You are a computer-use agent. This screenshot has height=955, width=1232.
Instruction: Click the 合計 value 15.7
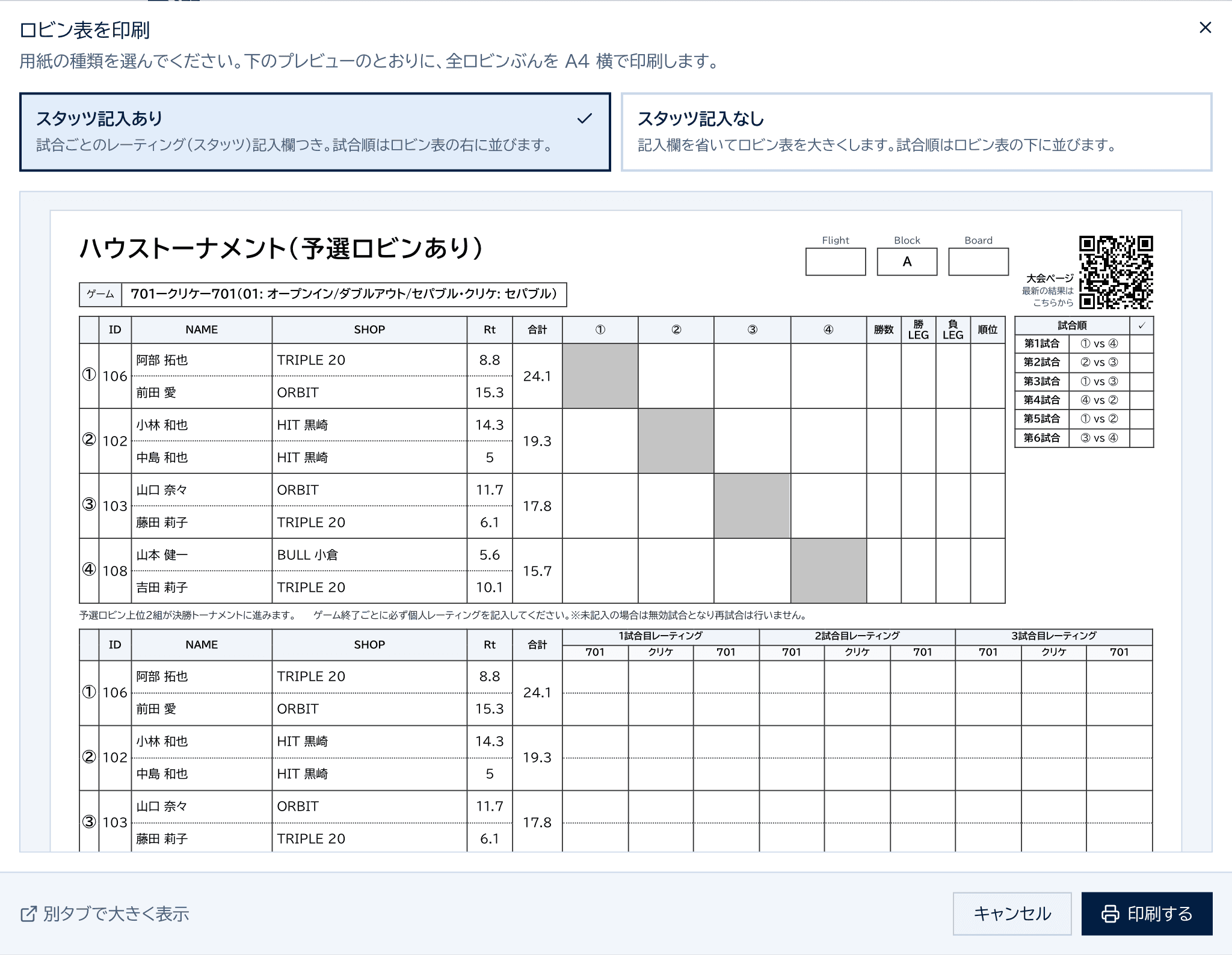coord(537,571)
